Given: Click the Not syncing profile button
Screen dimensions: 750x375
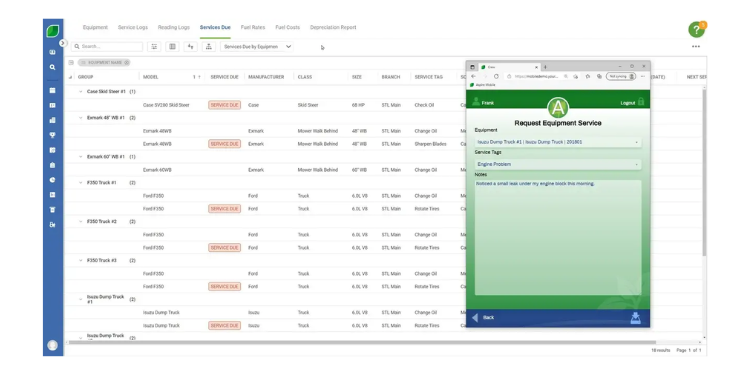Looking at the screenshot, I should pyautogui.click(x=621, y=77).
